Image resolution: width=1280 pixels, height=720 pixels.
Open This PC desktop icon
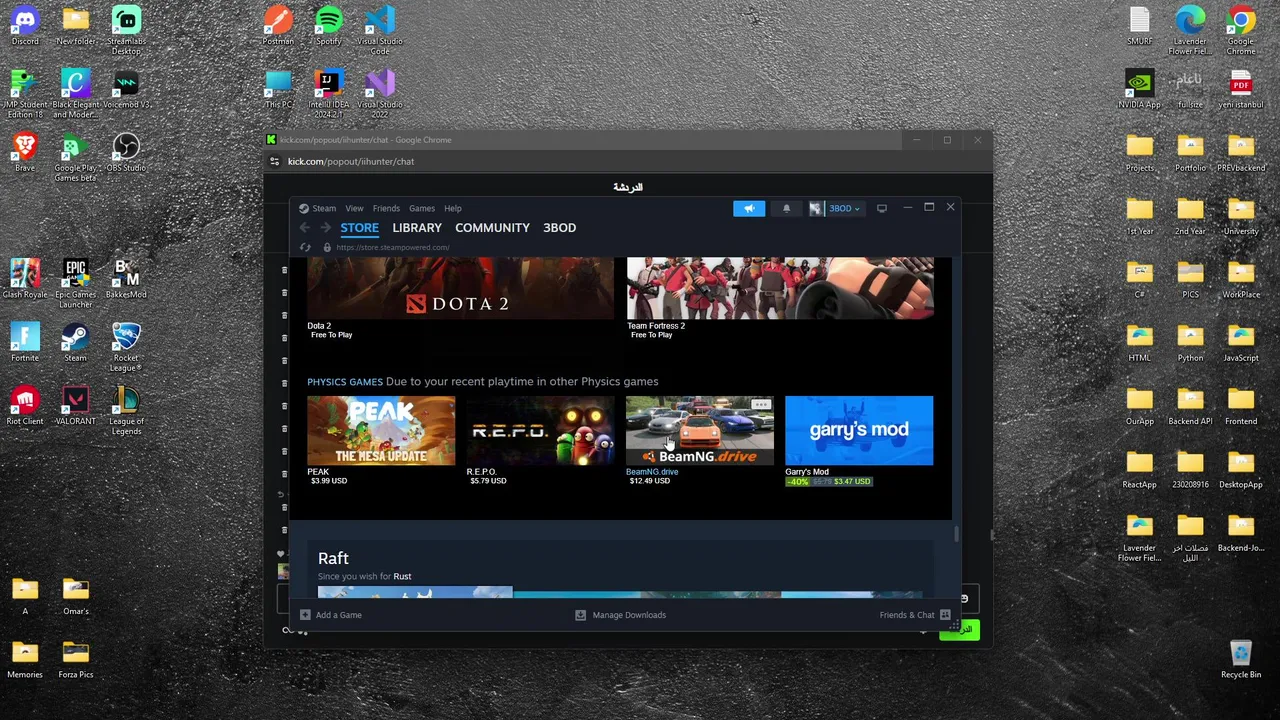coord(278,89)
